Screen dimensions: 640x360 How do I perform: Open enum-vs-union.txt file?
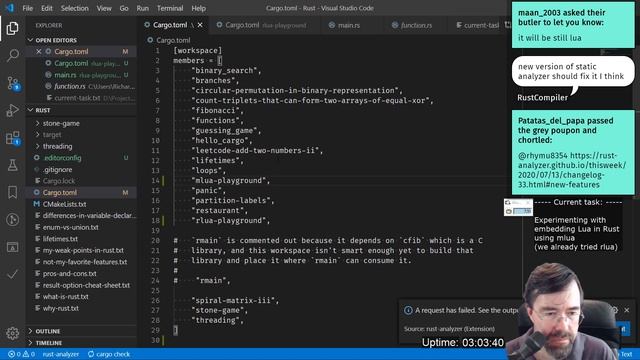[x=71, y=227]
